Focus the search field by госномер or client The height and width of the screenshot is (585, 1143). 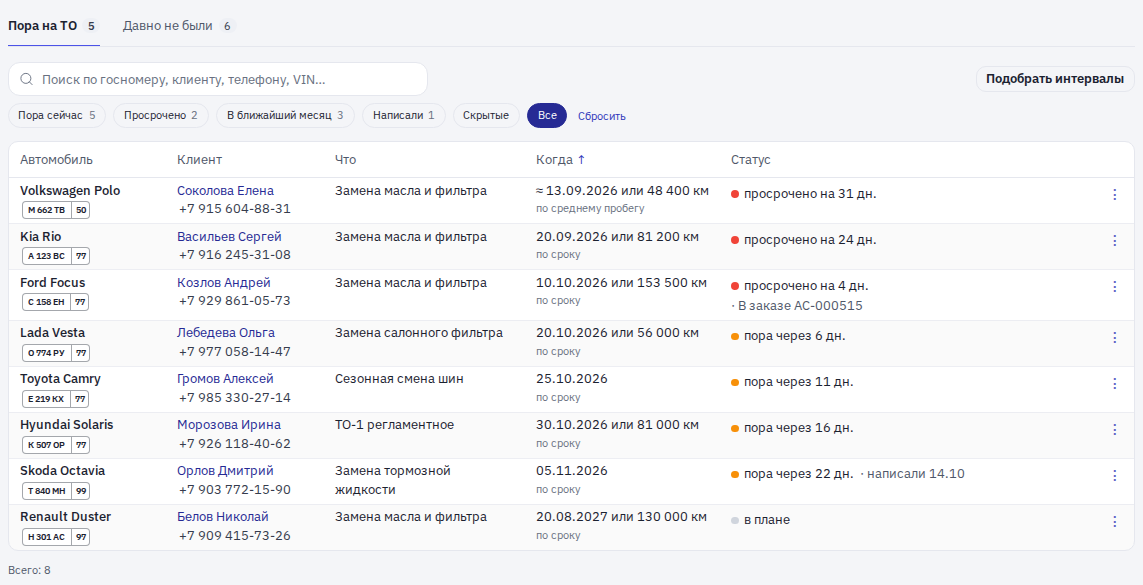(x=218, y=79)
